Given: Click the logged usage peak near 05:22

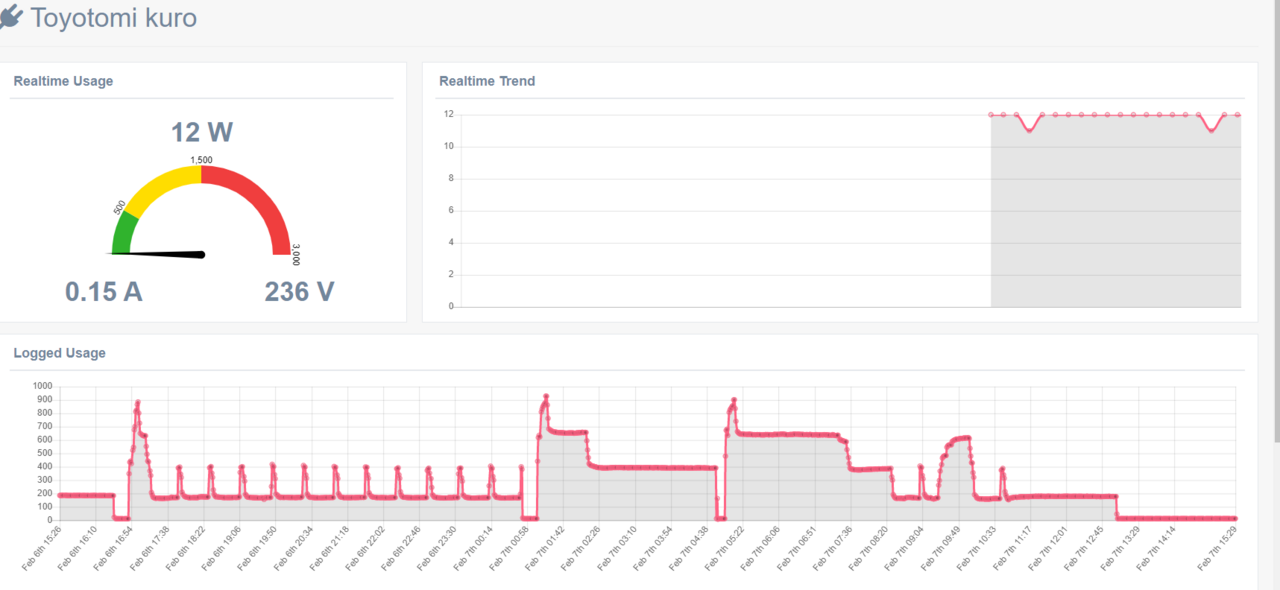Looking at the screenshot, I should [x=734, y=400].
